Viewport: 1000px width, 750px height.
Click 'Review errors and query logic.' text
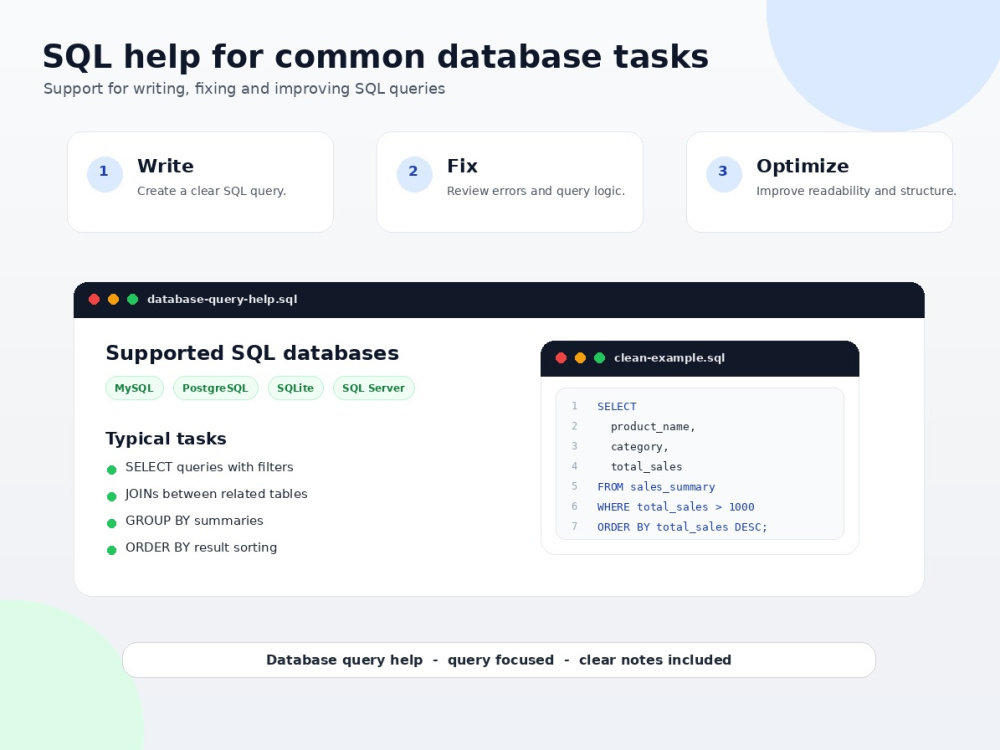click(x=536, y=191)
